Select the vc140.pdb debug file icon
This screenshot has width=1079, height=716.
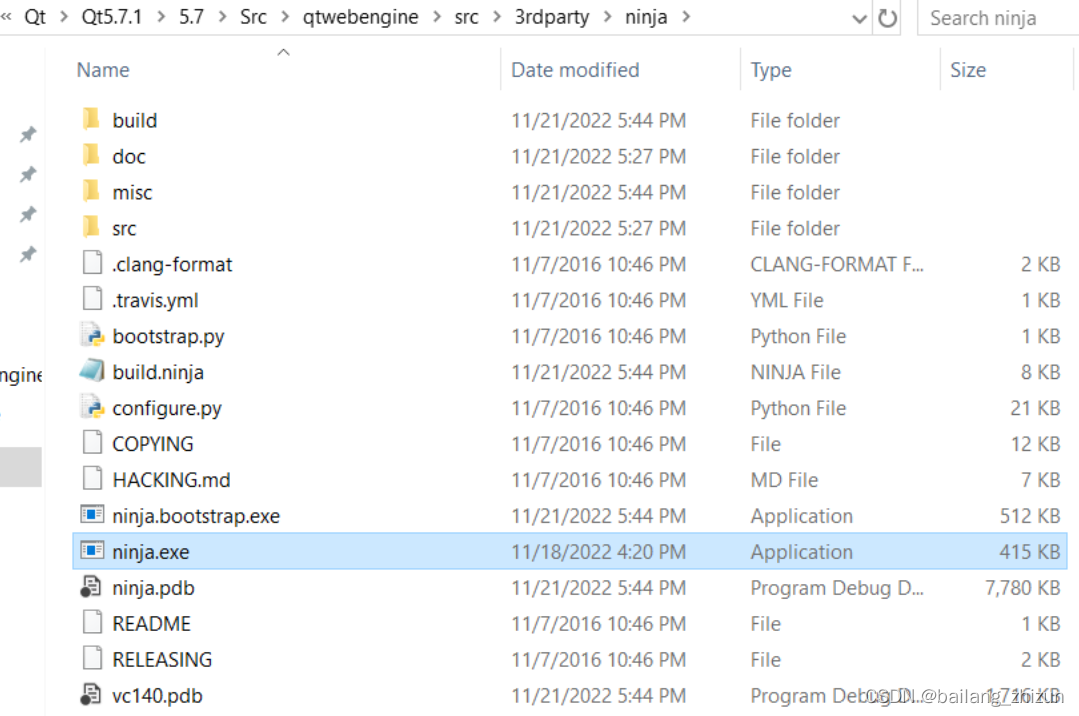pyautogui.click(x=91, y=694)
